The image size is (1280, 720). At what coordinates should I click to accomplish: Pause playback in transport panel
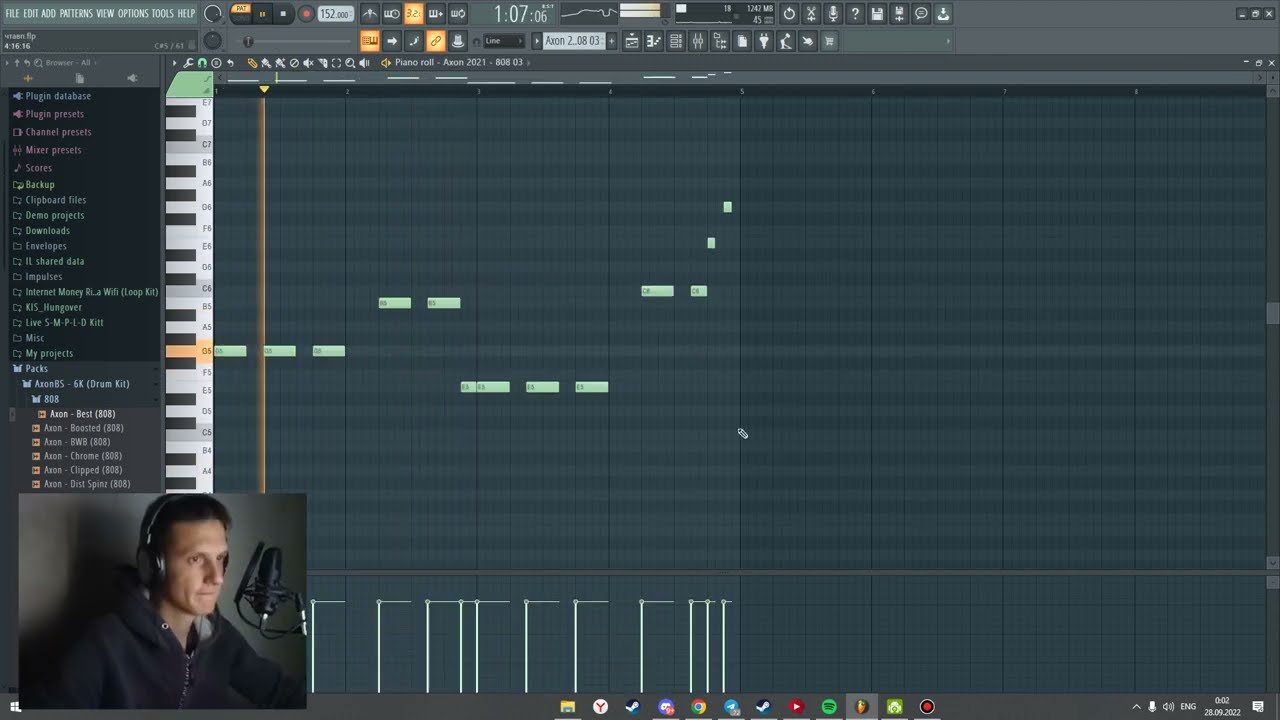262,14
